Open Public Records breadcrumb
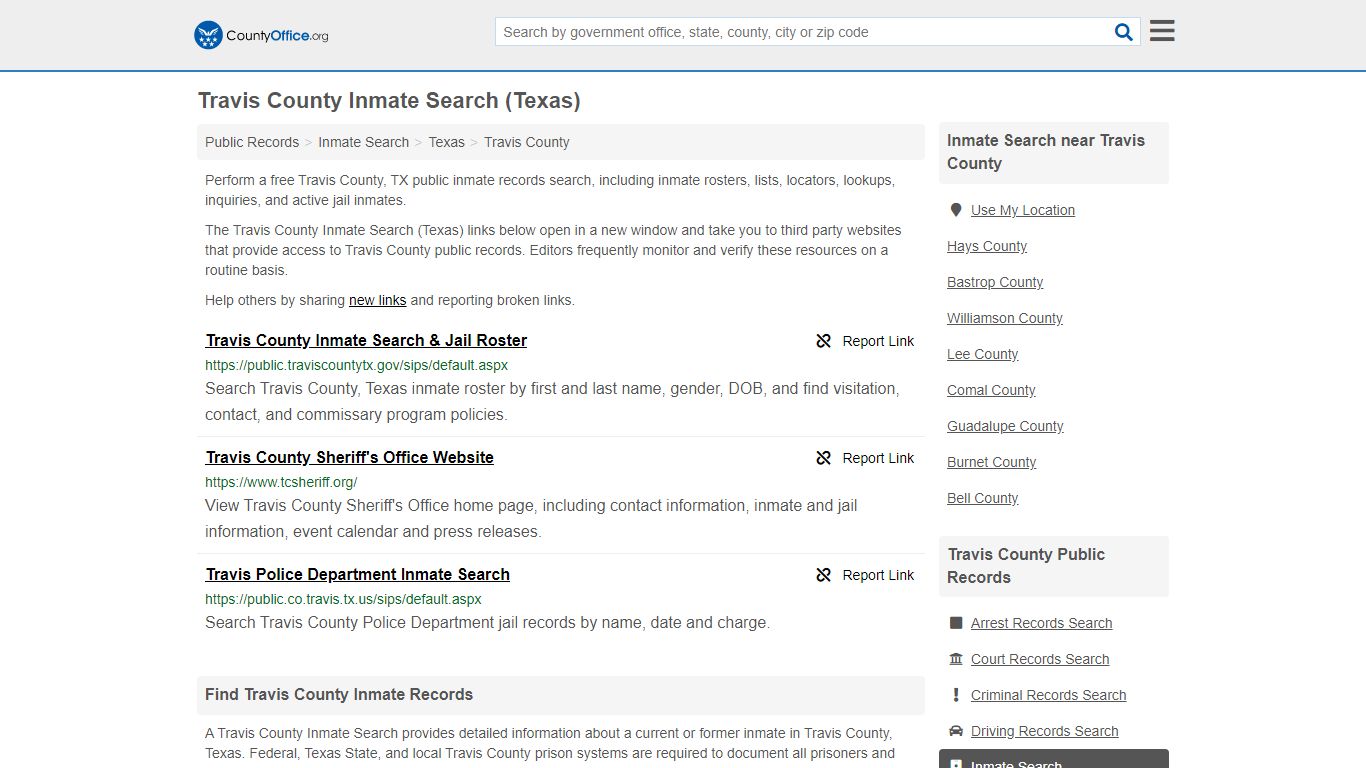Image resolution: width=1366 pixels, height=768 pixels. pyautogui.click(x=252, y=142)
